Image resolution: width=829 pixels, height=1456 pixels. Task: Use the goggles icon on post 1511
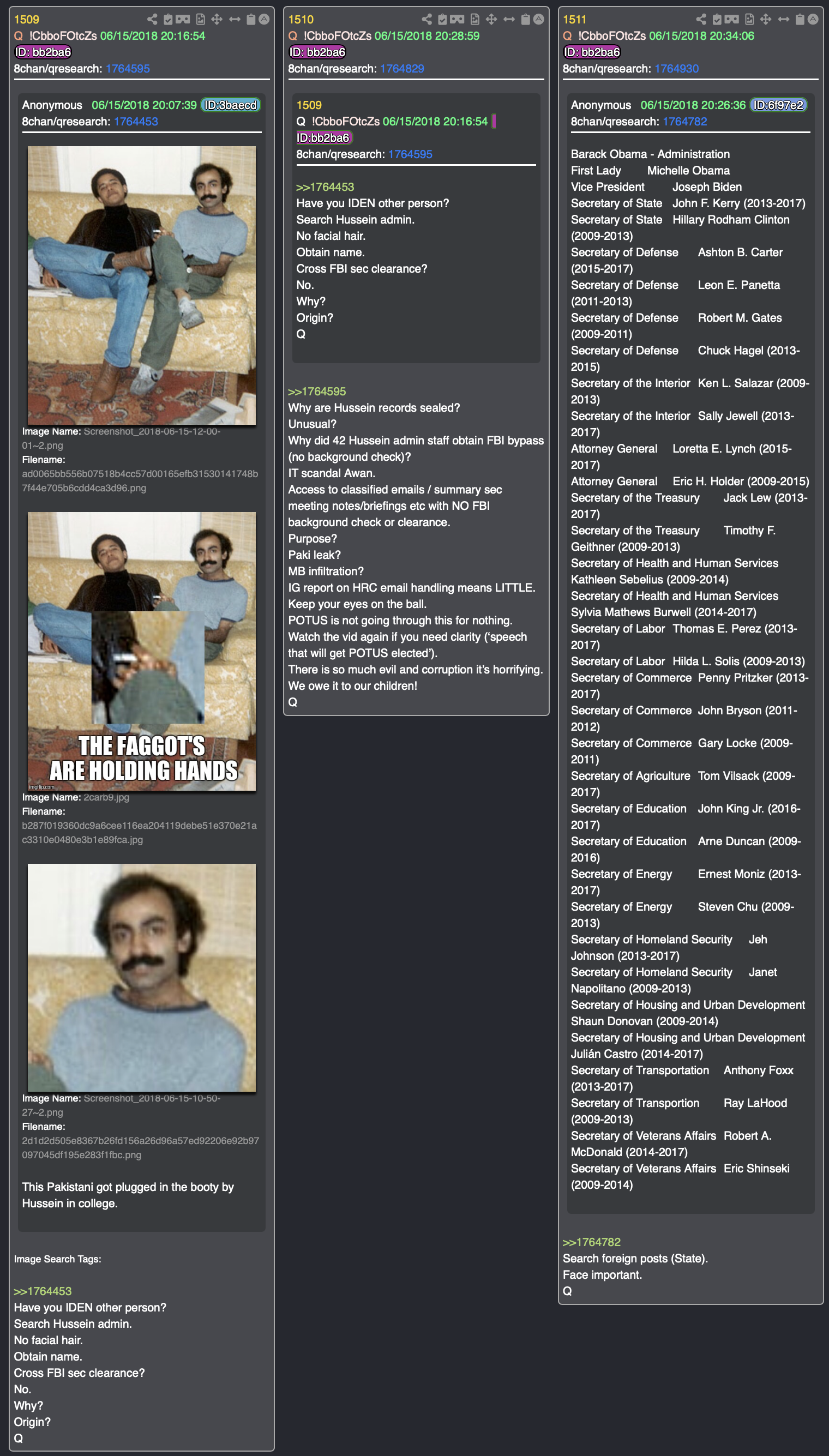pos(731,19)
